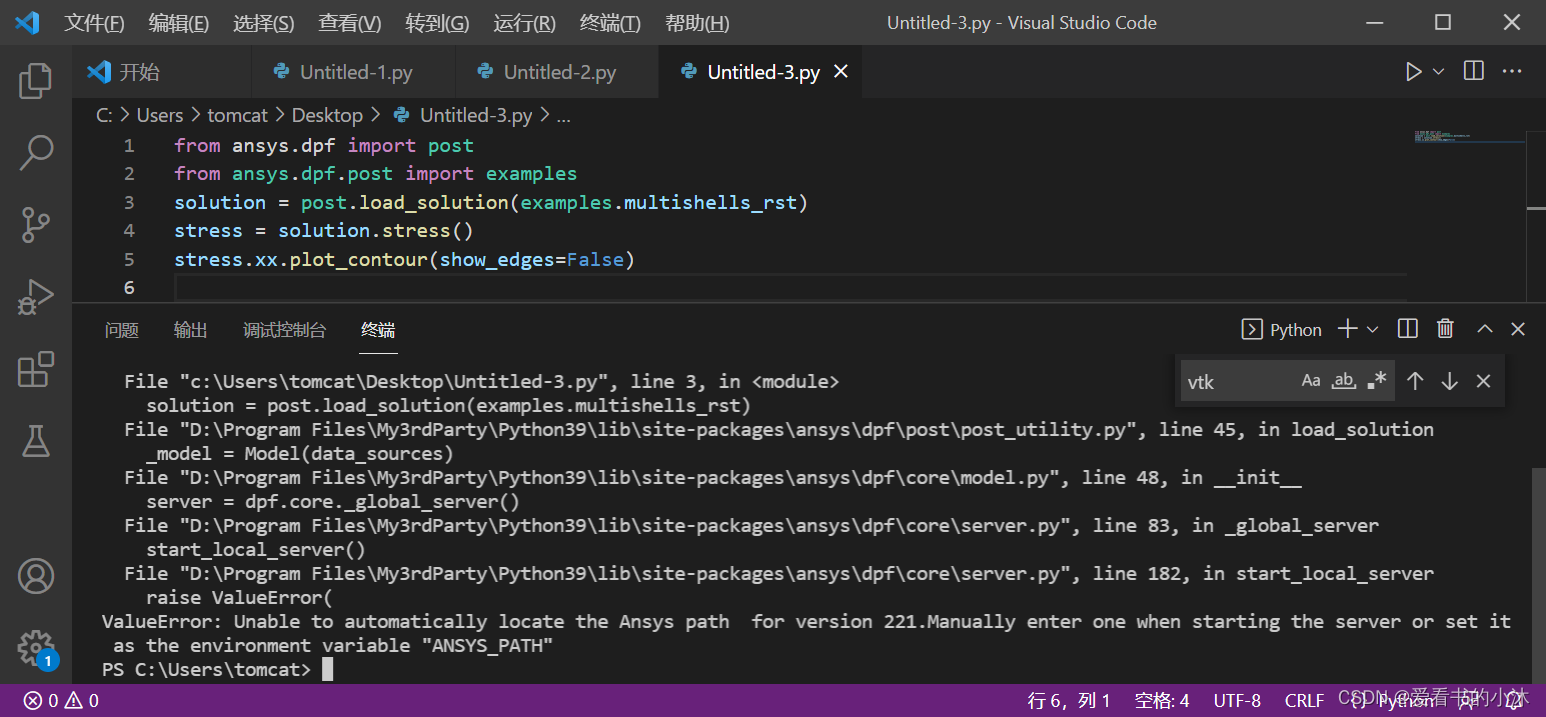Toggle Match Whole Word in find box

point(1344,381)
